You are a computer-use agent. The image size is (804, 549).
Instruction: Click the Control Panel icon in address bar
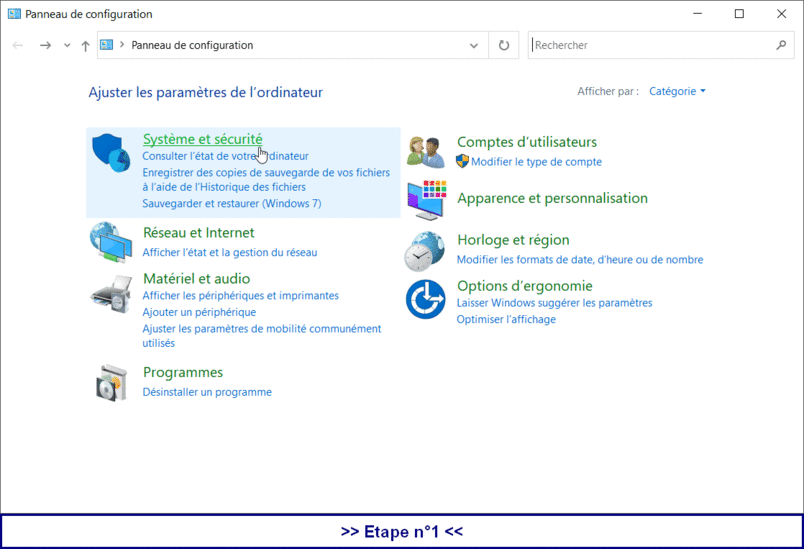(106, 45)
